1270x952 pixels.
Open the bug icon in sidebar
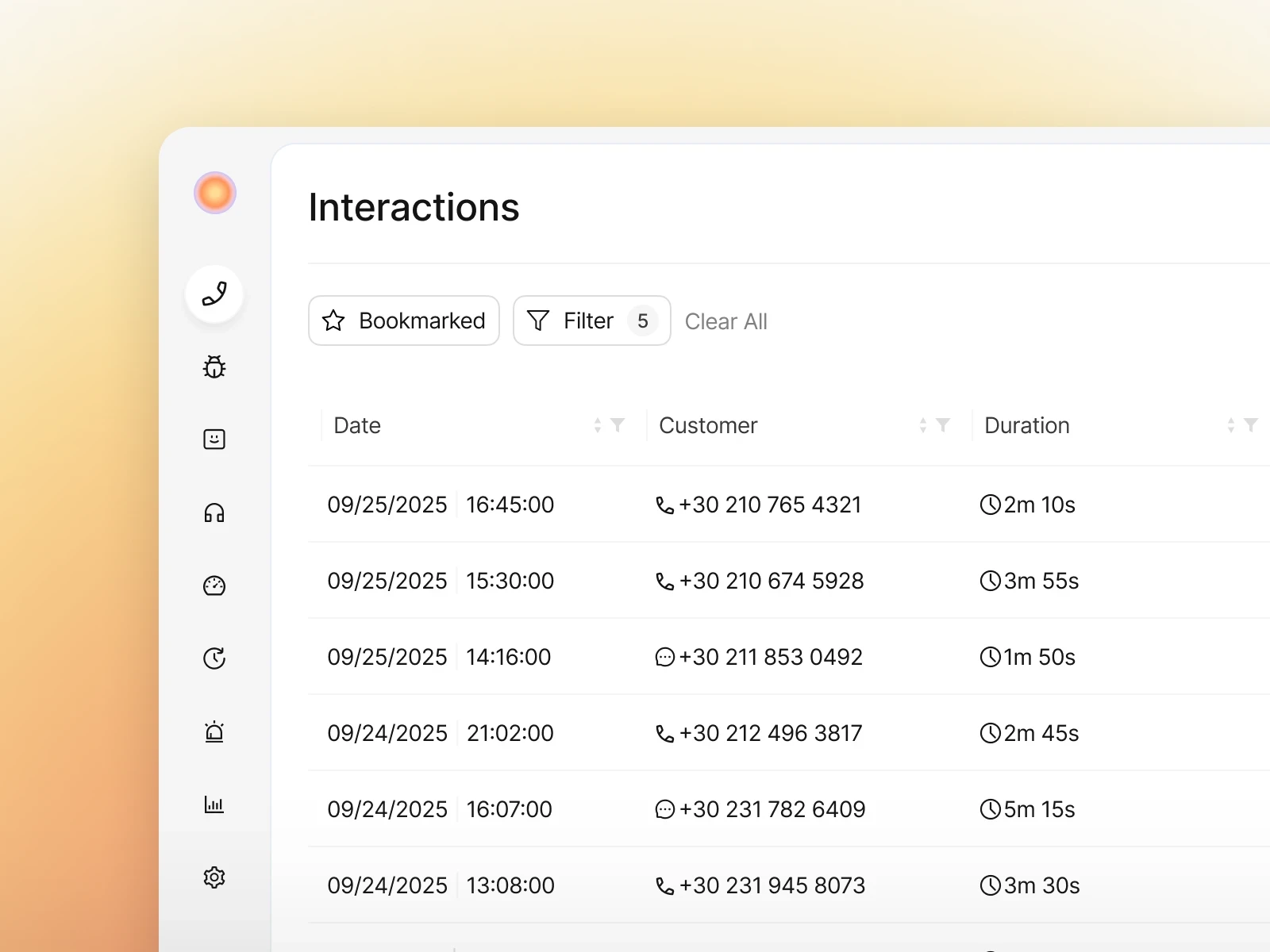coord(214,367)
